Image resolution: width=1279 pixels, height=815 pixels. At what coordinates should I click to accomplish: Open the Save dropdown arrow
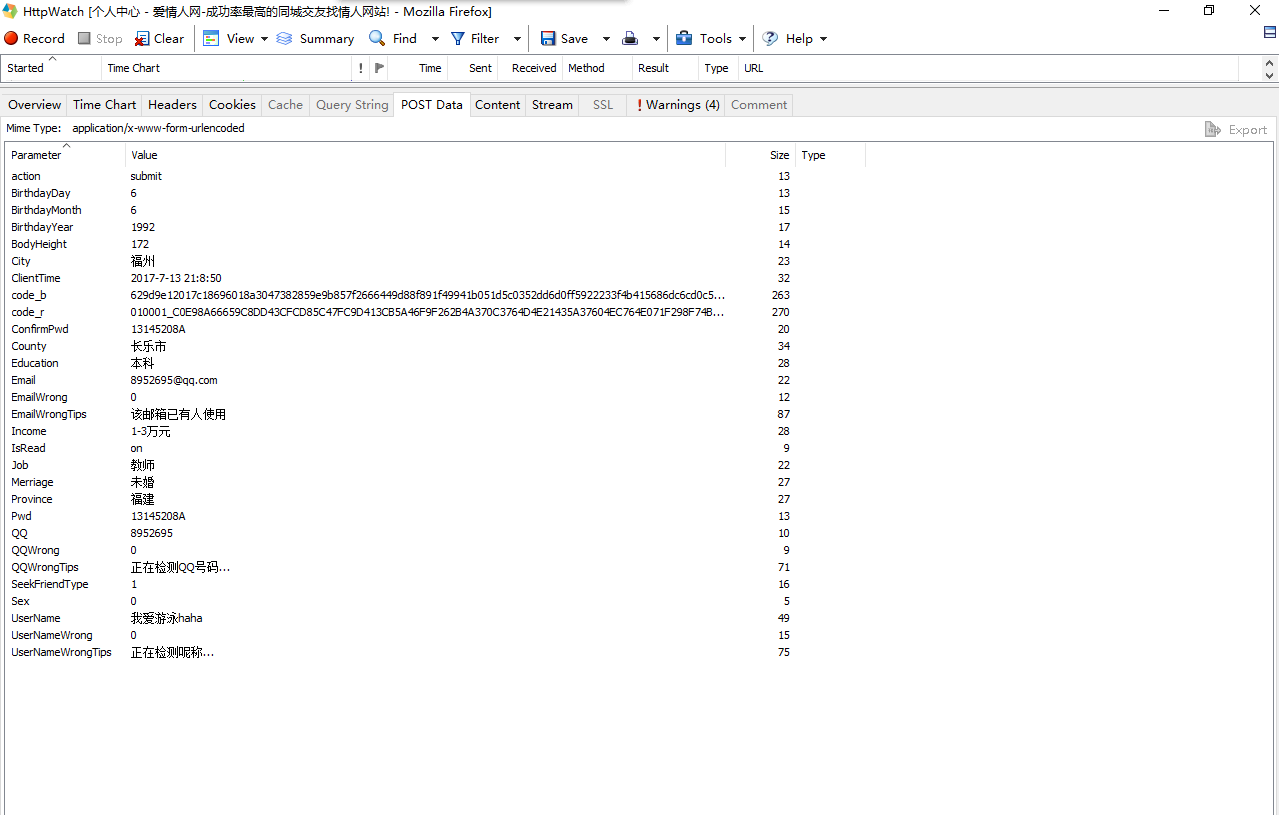click(x=605, y=39)
